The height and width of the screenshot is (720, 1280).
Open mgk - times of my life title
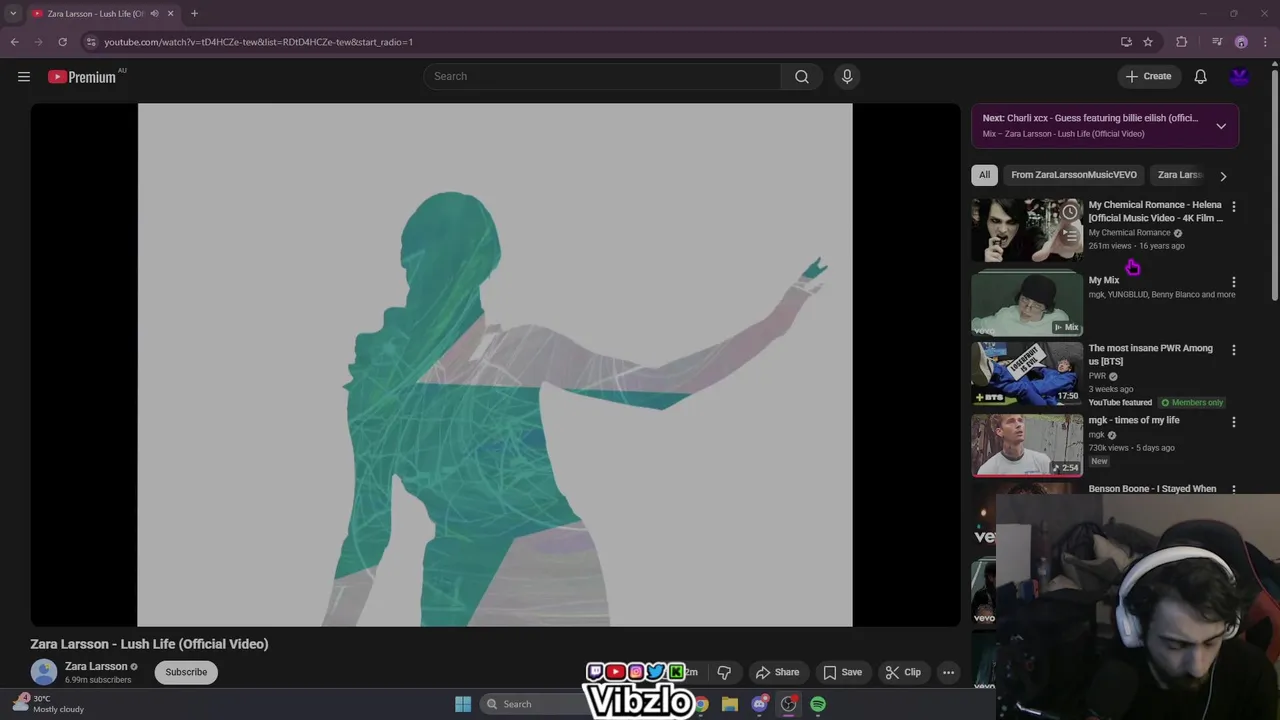(x=1133, y=420)
